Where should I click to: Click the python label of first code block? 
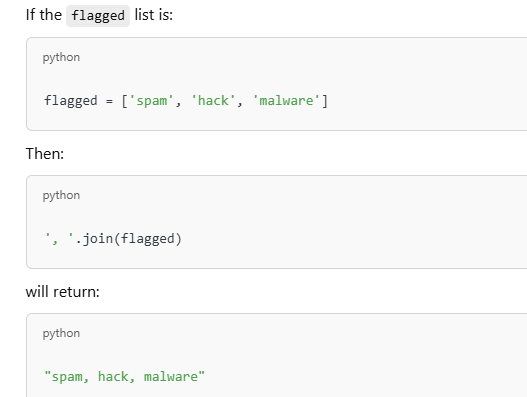[x=61, y=57]
